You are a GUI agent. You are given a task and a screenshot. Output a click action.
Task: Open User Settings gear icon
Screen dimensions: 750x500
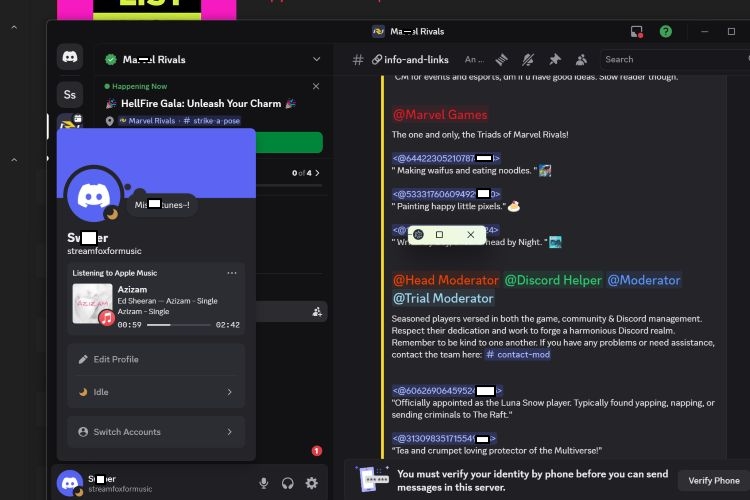(x=312, y=483)
